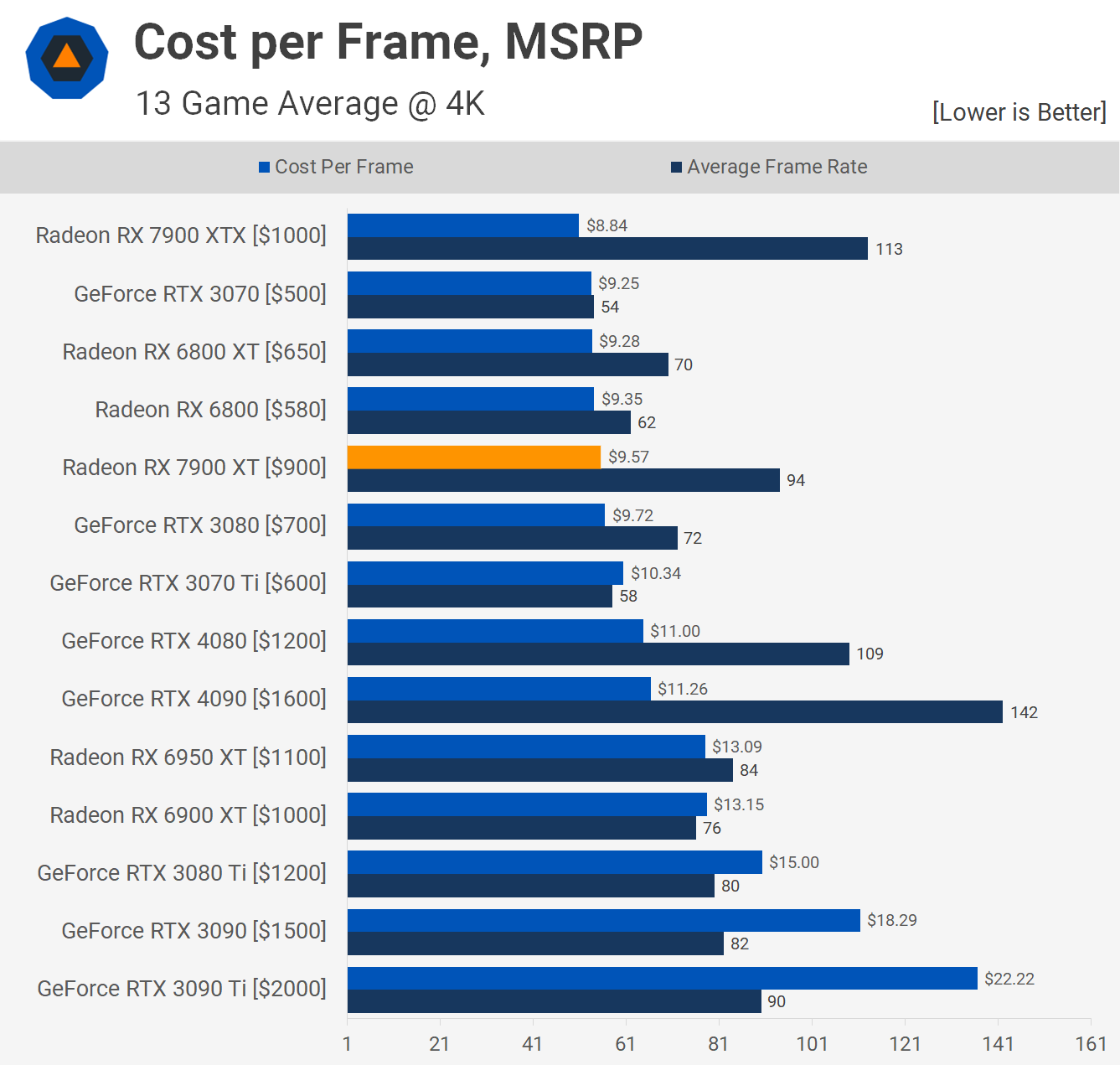Select the 'Radeon RX 6800 [$580]' label
The height and width of the screenshot is (1065, 1120).
tap(211, 410)
